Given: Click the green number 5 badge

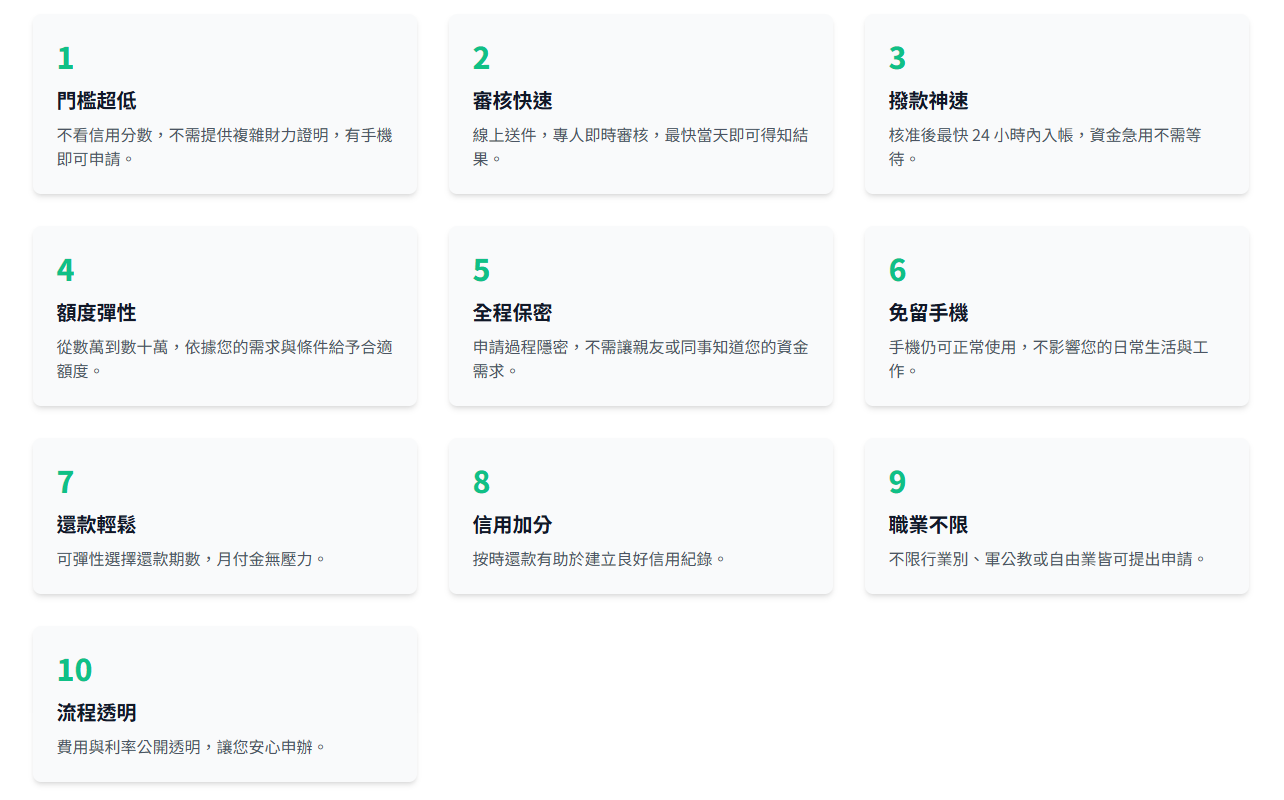Looking at the screenshot, I should (x=481, y=271).
